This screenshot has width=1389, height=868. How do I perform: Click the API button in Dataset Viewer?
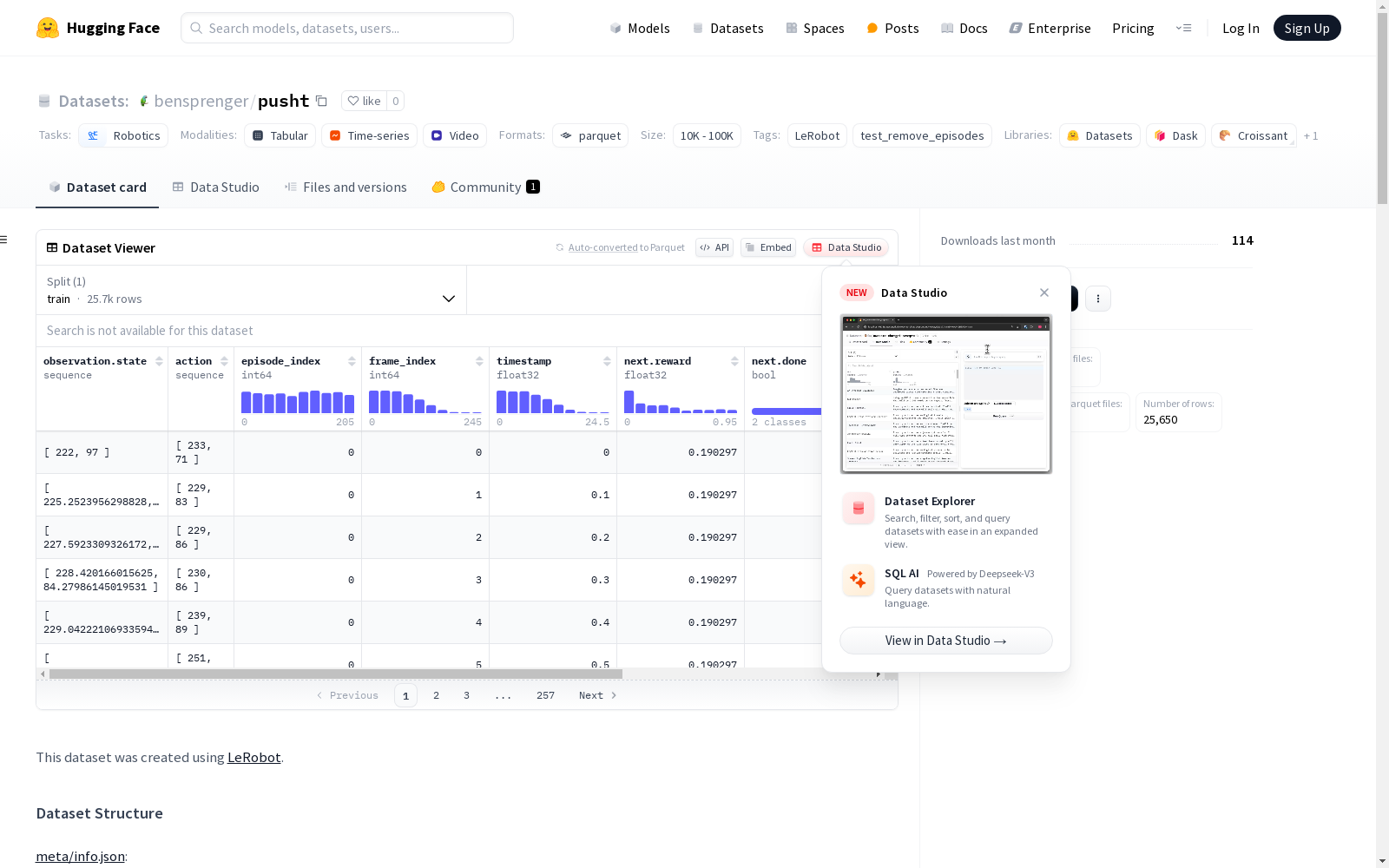(x=714, y=247)
